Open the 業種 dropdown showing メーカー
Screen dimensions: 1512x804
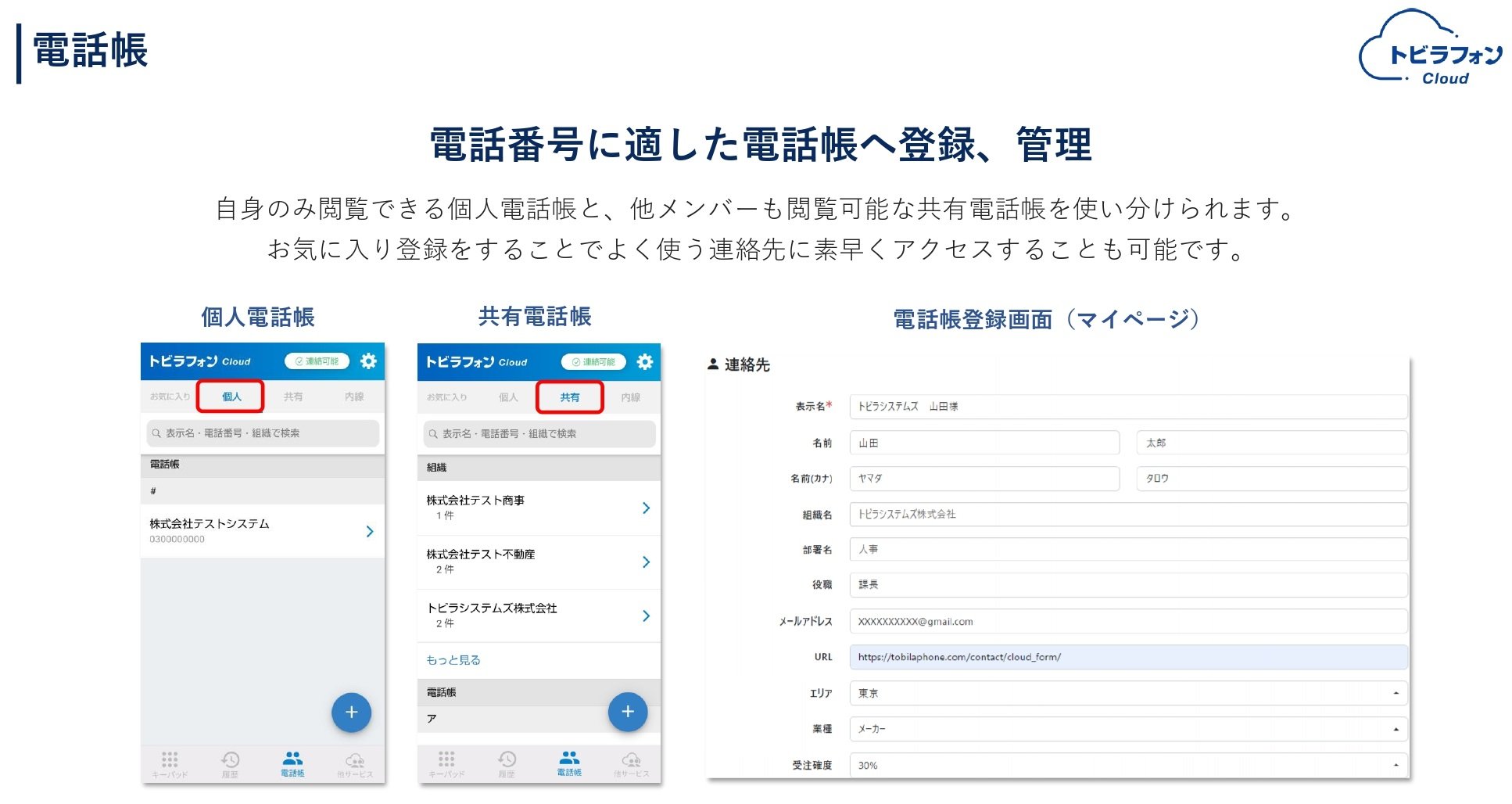click(x=1128, y=730)
